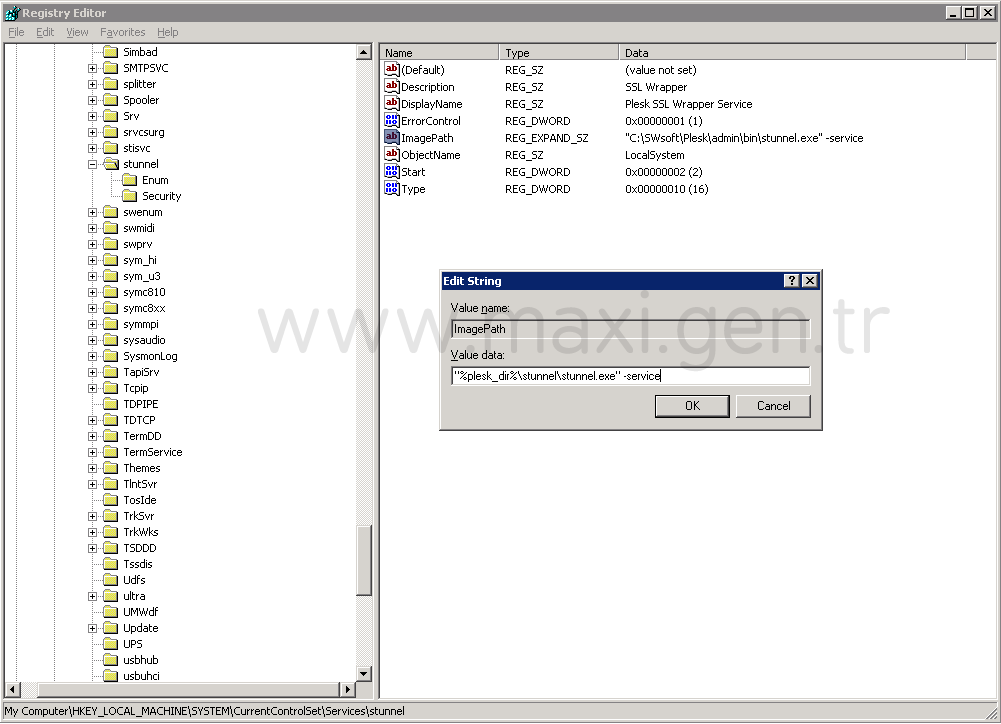1001x724 pixels.
Task: Click the selected ImagePath value icon
Action: pyautogui.click(x=391, y=137)
